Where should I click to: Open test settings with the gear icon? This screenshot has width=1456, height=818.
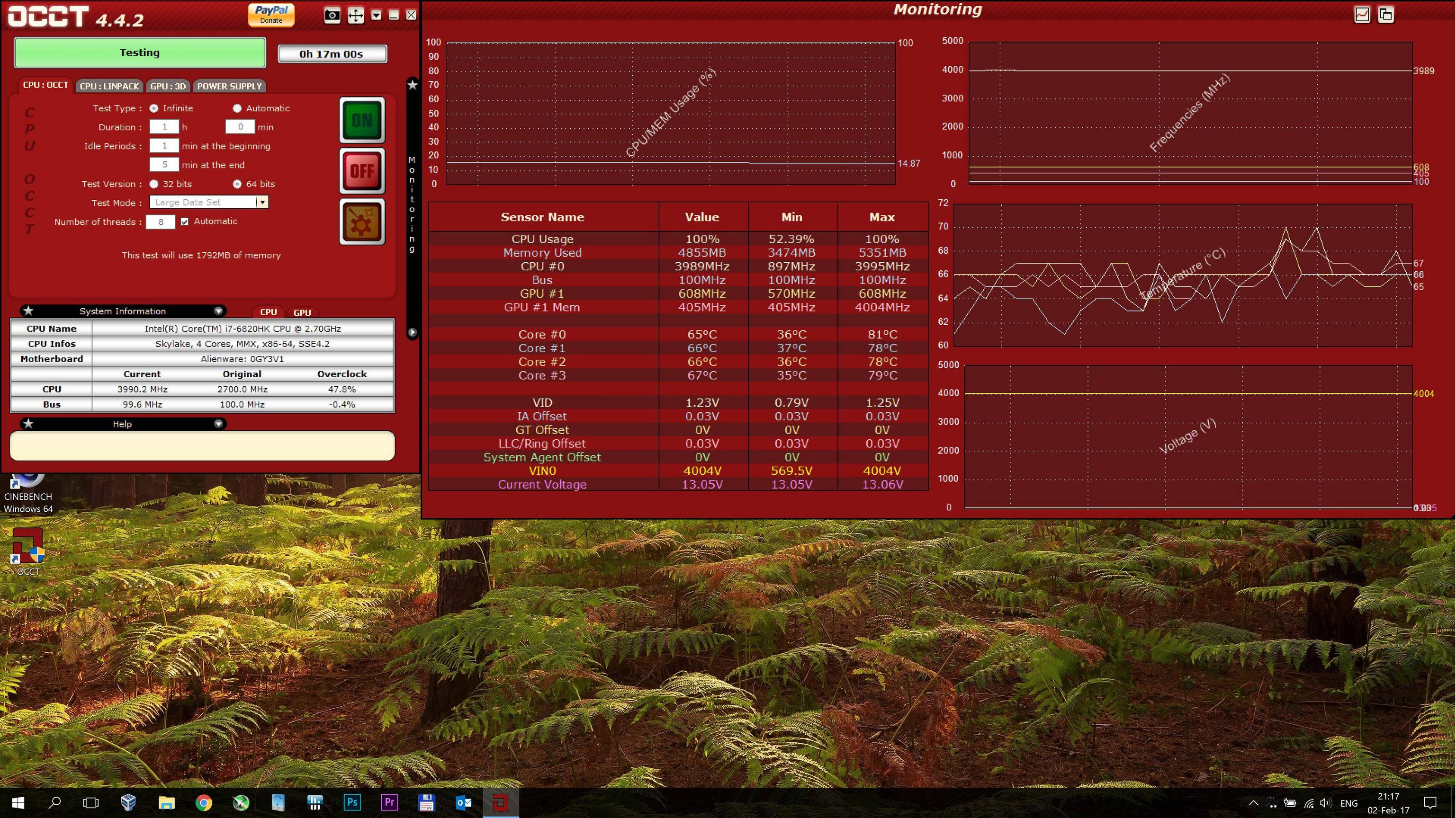(362, 222)
